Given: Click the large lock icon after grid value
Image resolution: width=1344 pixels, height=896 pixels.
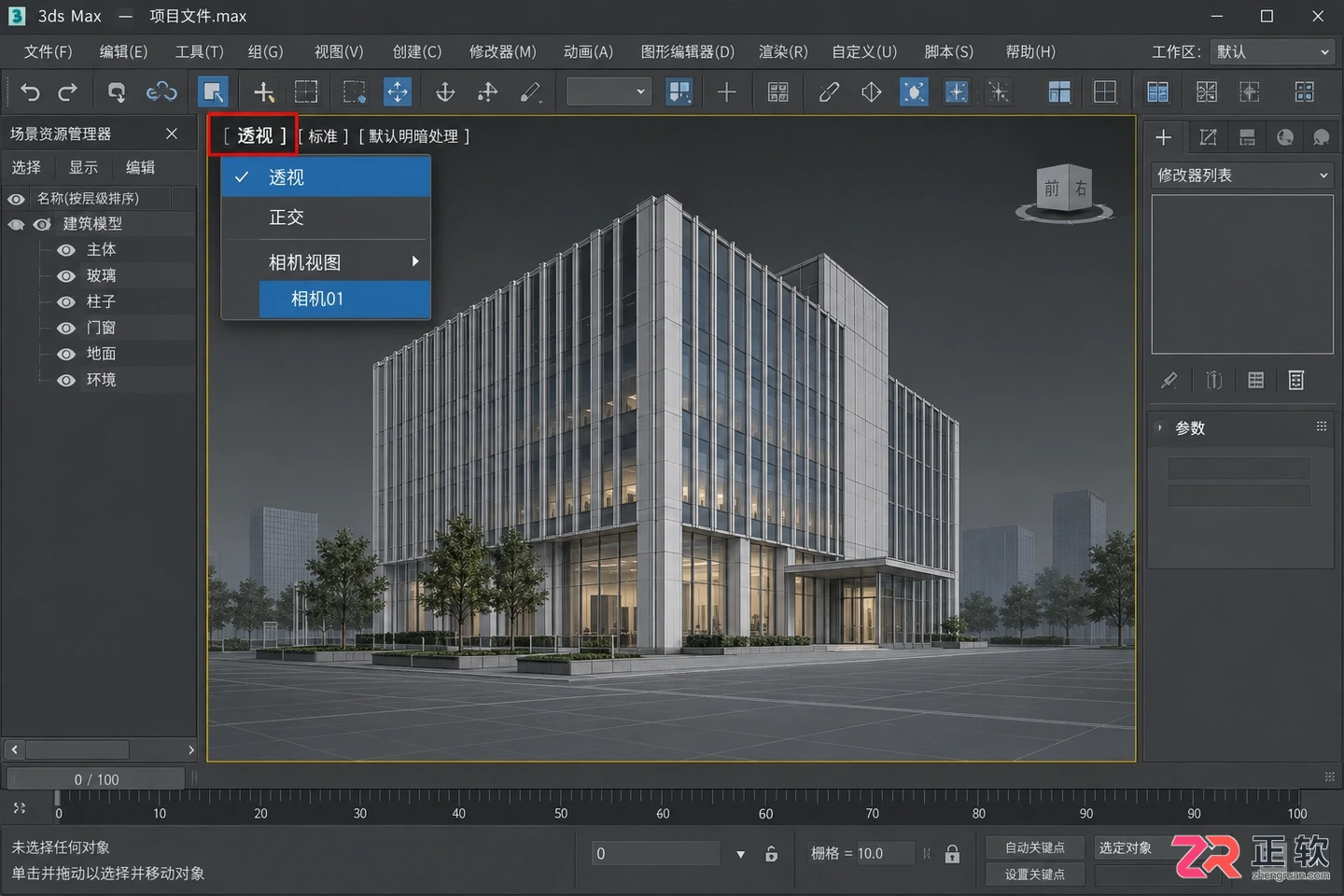Looking at the screenshot, I should coord(952,854).
